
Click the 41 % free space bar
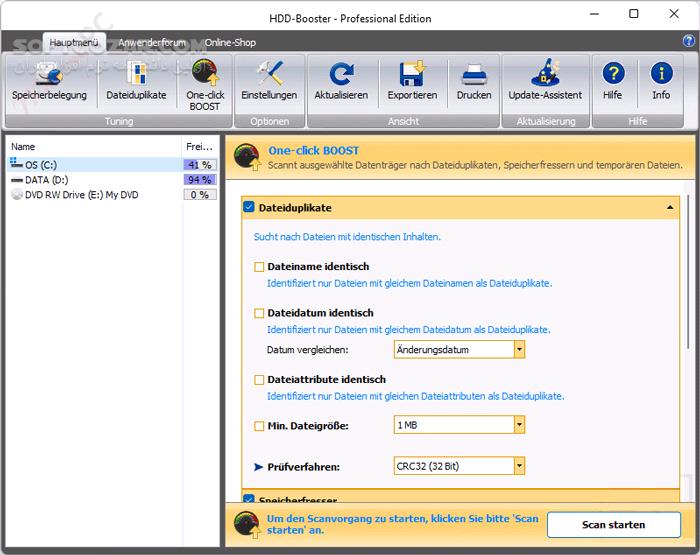[x=200, y=165]
